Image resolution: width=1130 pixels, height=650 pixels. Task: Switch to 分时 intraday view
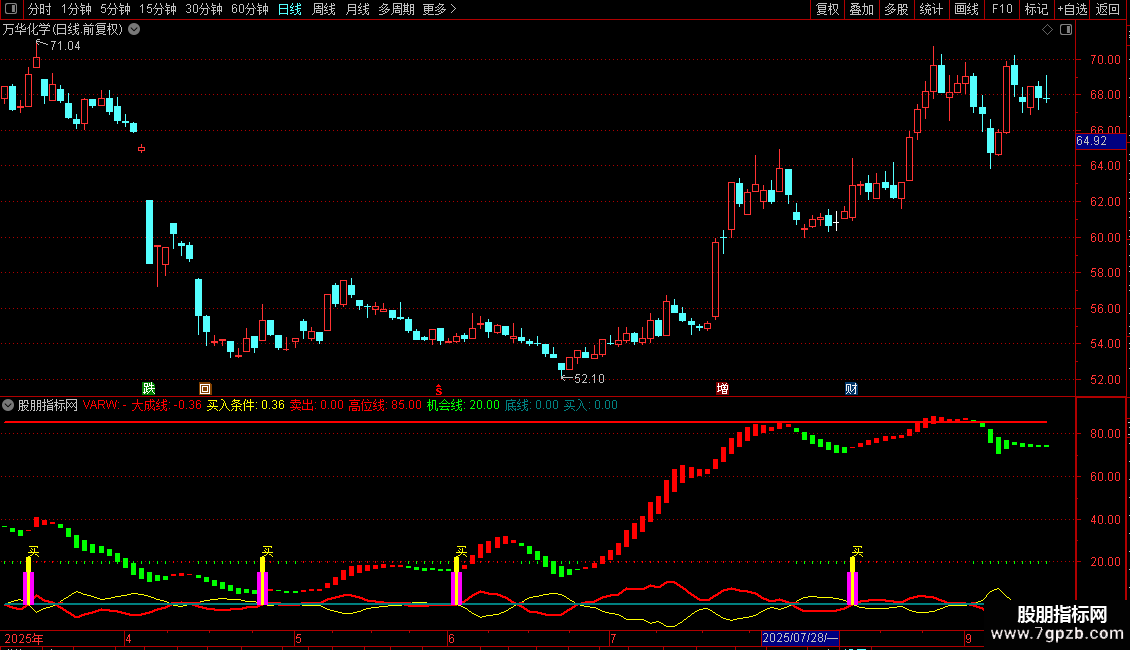pyautogui.click(x=40, y=9)
